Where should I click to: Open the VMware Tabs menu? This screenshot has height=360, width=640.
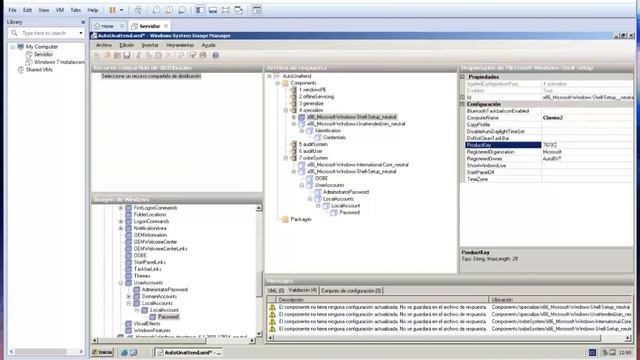pyautogui.click(x=76, y=10)
